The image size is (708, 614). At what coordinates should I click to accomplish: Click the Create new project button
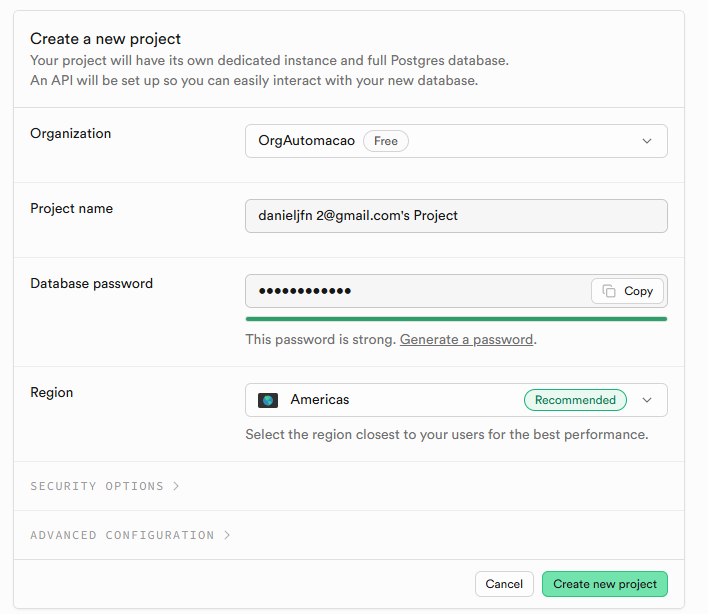coord(604,584)
